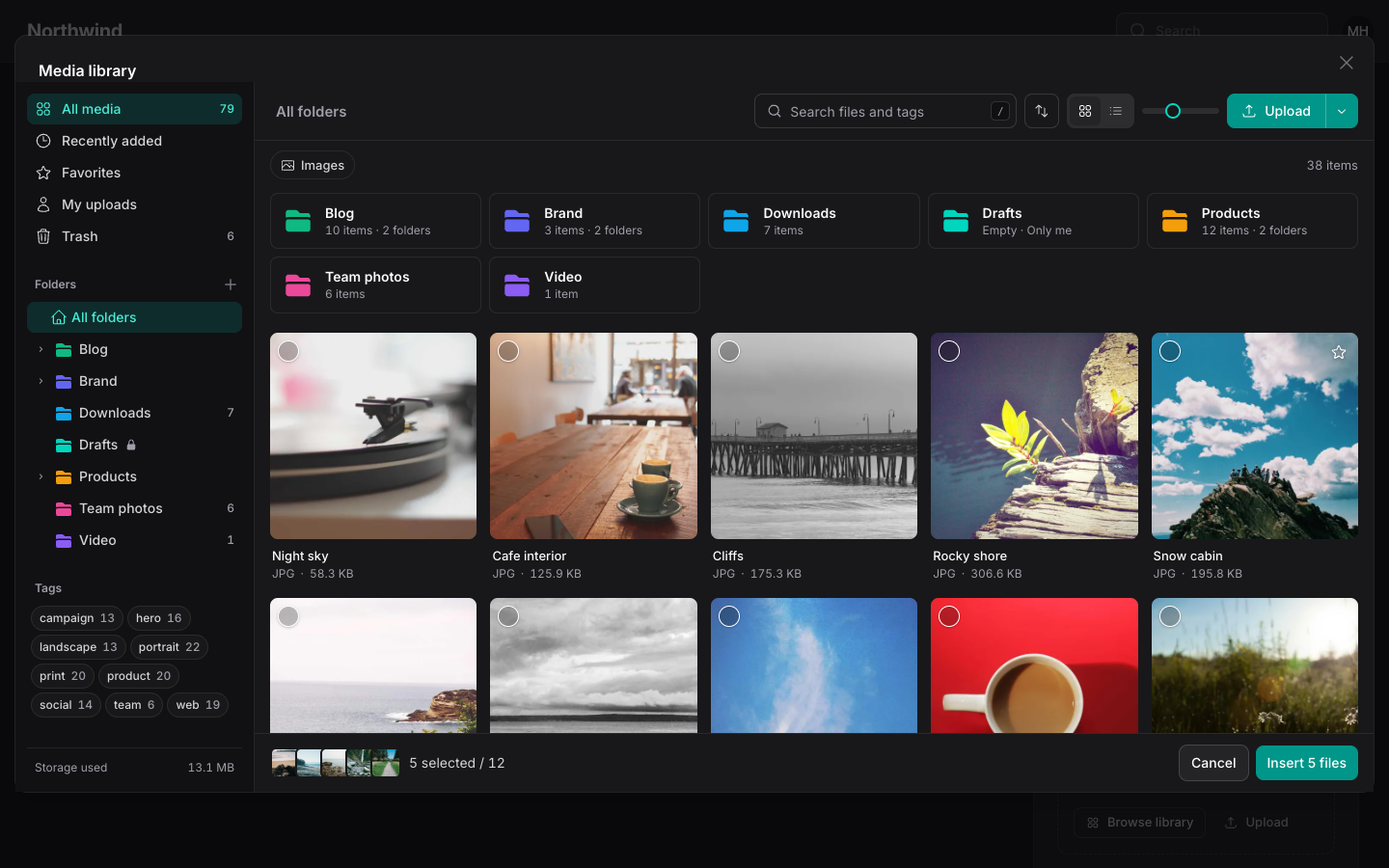
Task: Click Insert 5 files
Action: [1307, 763]
